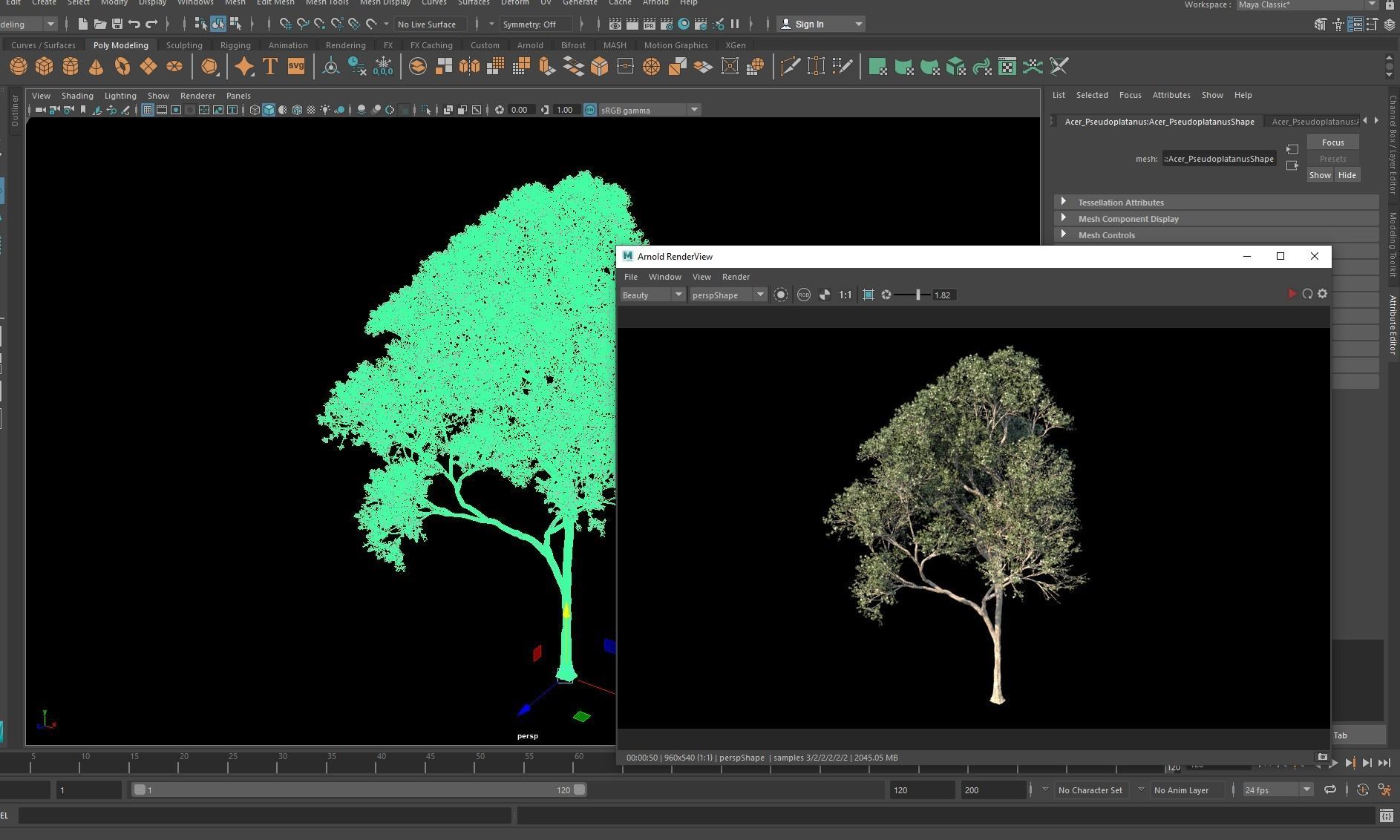1400x840 pixels.
Task: Create a polygon plane from the shelf
Action: coord(148,67)
